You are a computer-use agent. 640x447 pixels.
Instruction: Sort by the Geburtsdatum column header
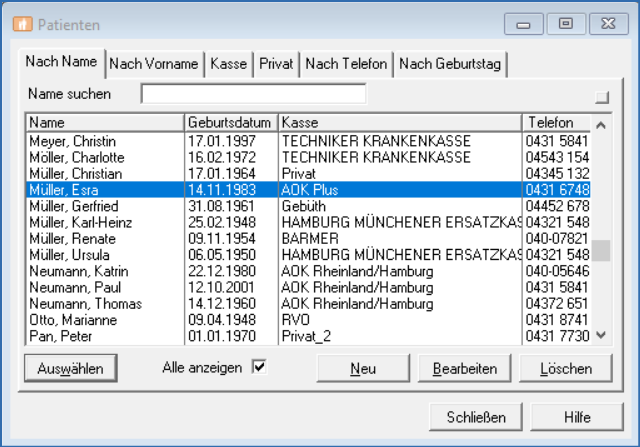point(231,122)
